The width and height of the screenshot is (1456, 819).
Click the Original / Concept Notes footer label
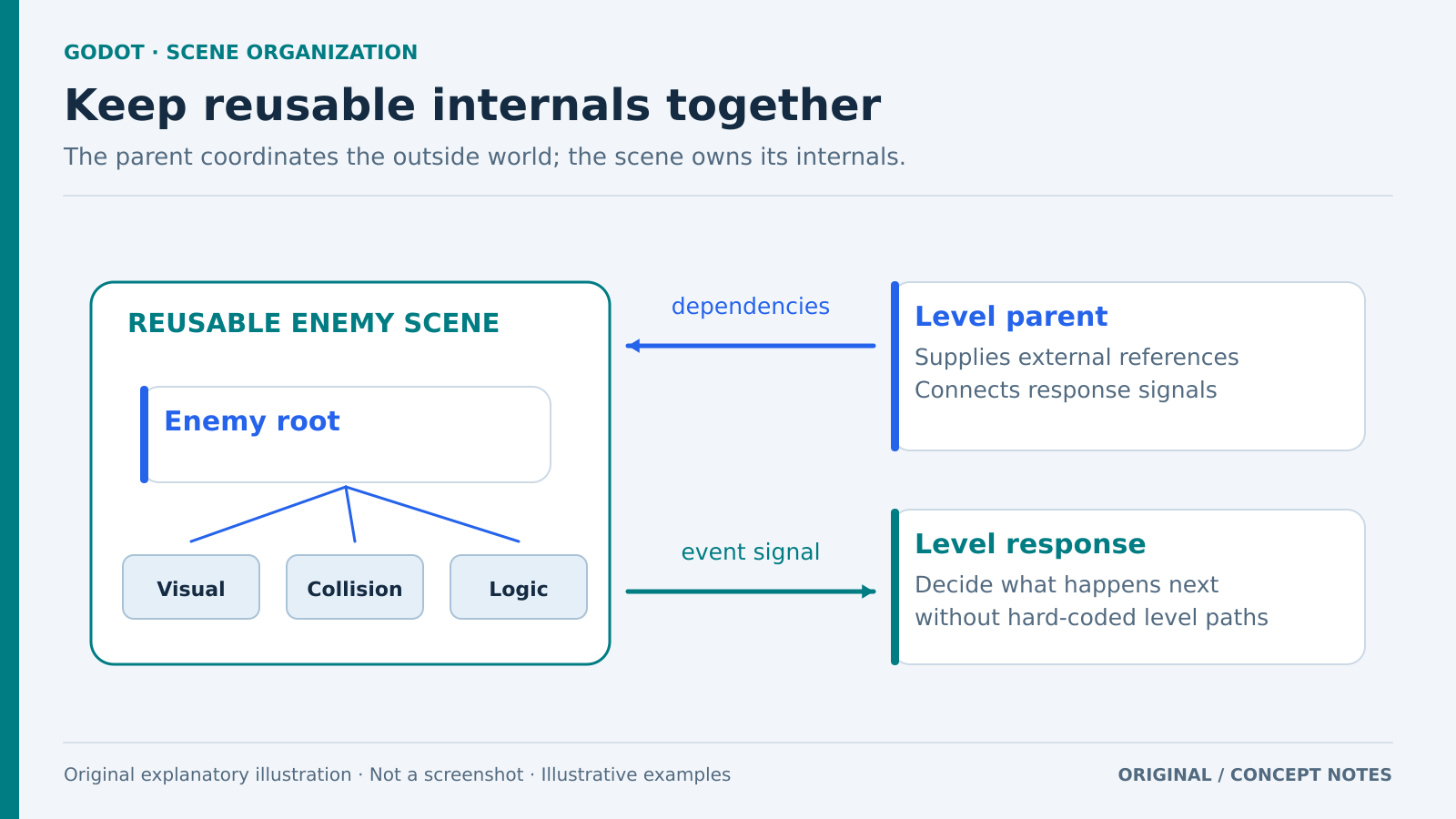point(1255,775)
